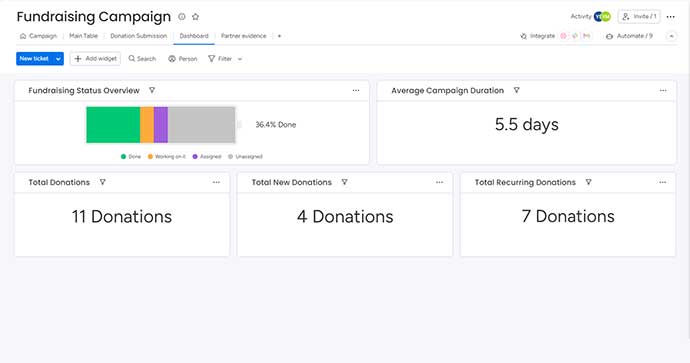Click the green user avatar
690x363 pixels.
[606, 17]
